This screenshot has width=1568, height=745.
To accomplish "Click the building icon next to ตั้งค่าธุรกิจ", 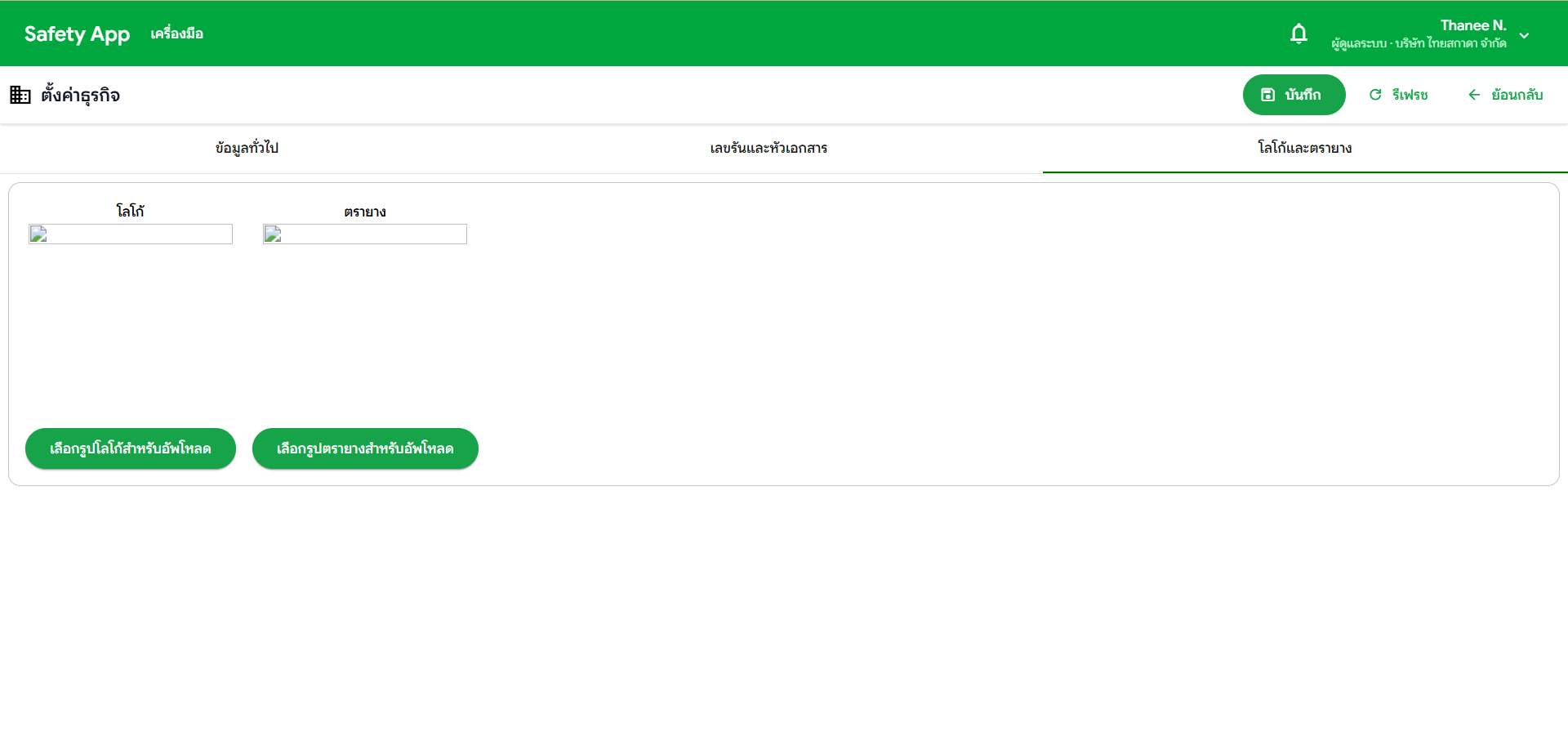I will 20,95.
